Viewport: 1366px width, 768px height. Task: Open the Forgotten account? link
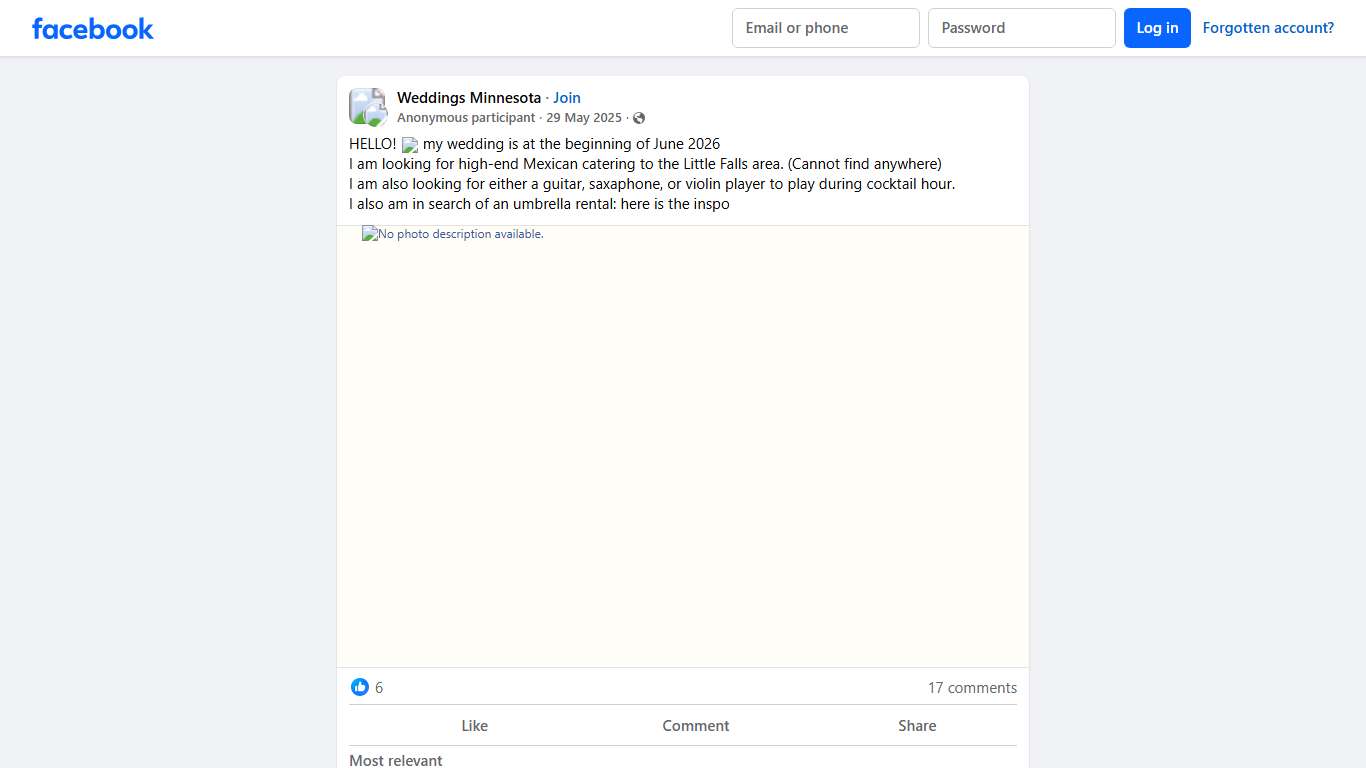[1268, 28]
